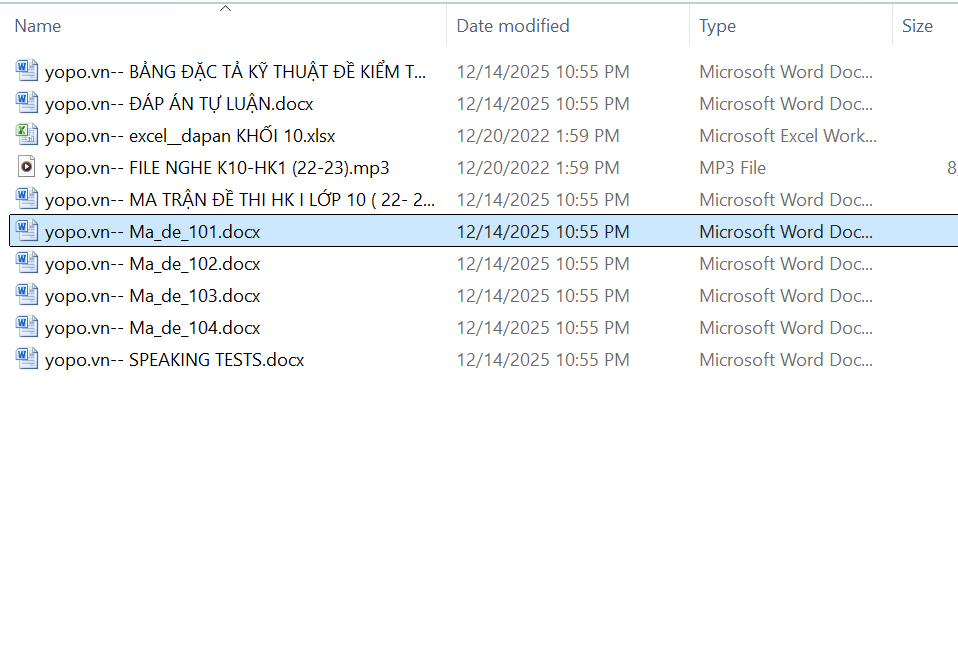Click Word icon of SPEAKING TESTS.docx
Screen dimensions: 958x671
tap(27, 359)
